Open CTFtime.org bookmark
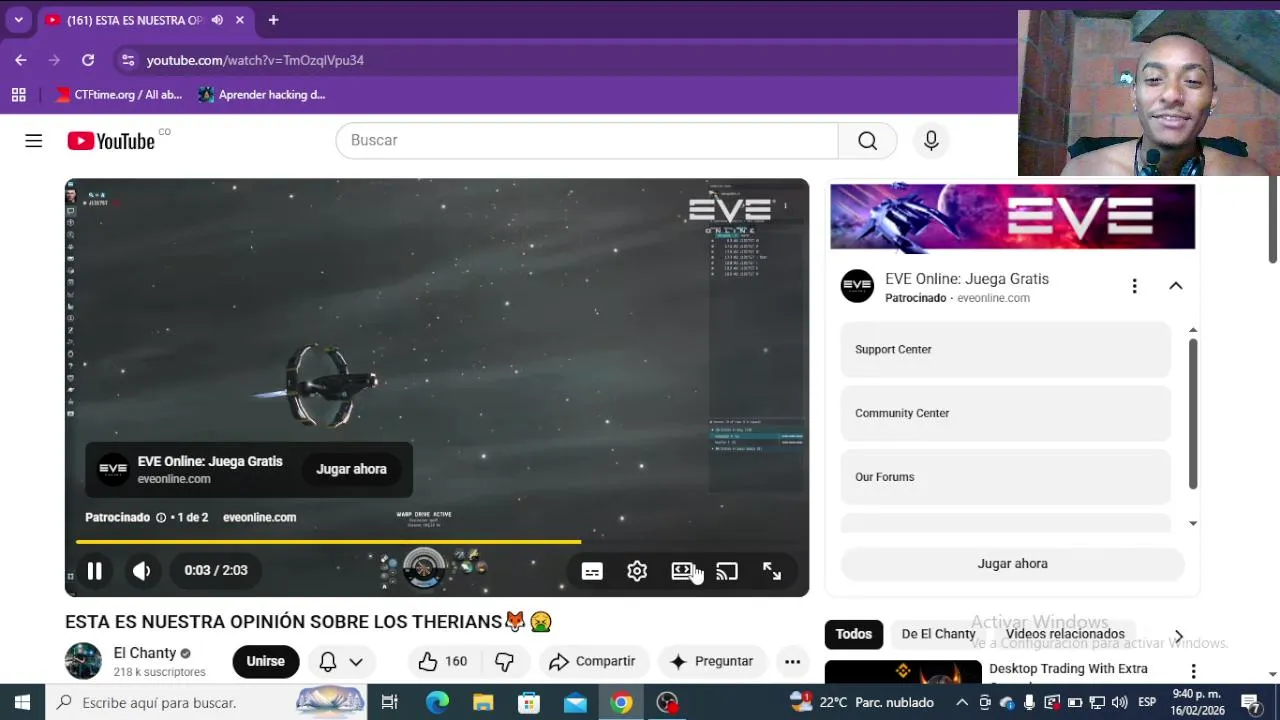Image resolution: width=1280 pixels, height=720 pixels. [119, 95]
